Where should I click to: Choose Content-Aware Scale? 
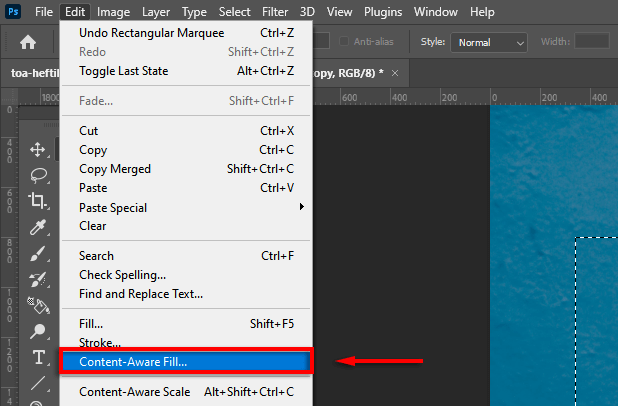186,392
